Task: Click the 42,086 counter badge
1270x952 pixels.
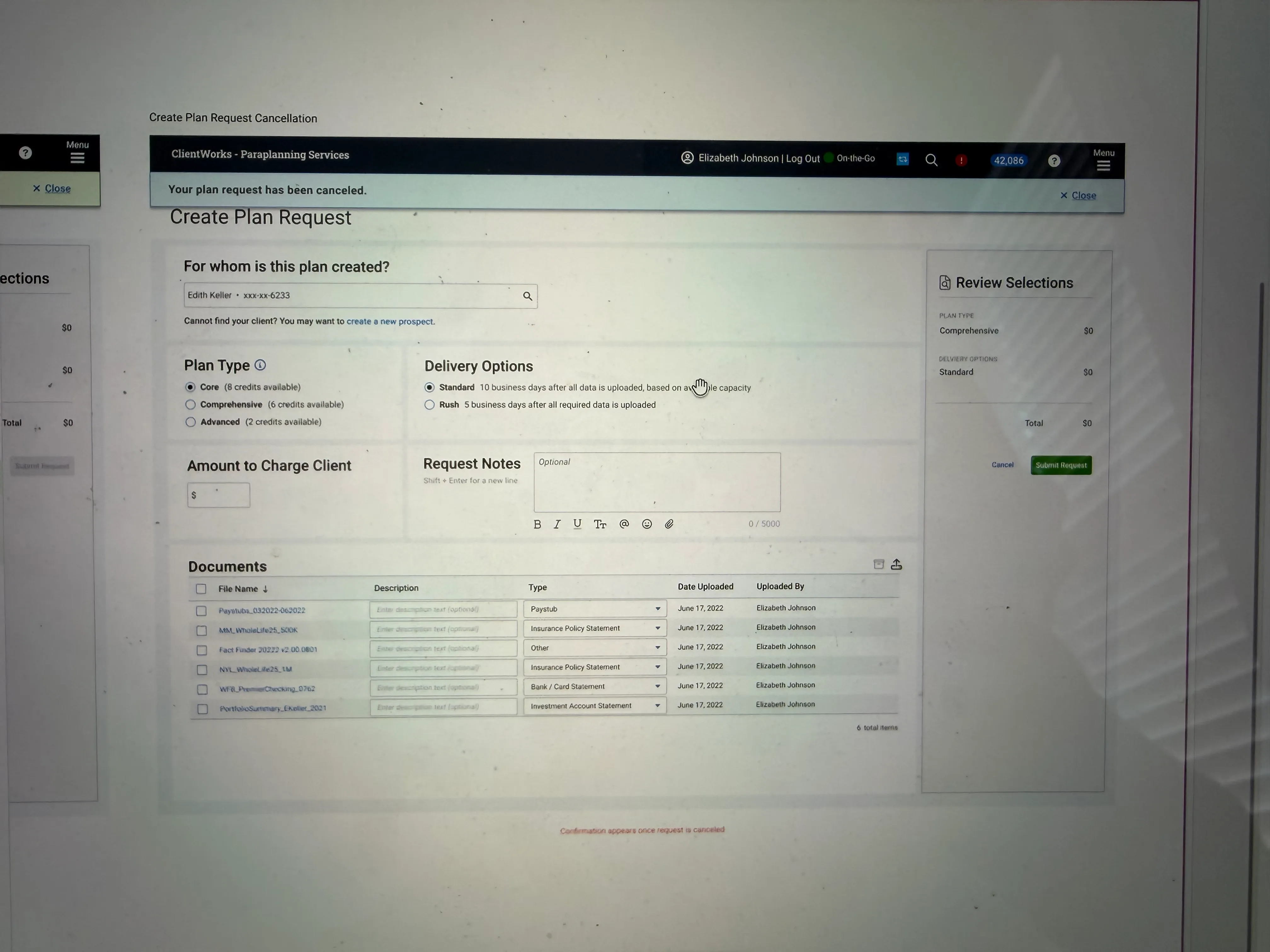Action: point(1008,161)
